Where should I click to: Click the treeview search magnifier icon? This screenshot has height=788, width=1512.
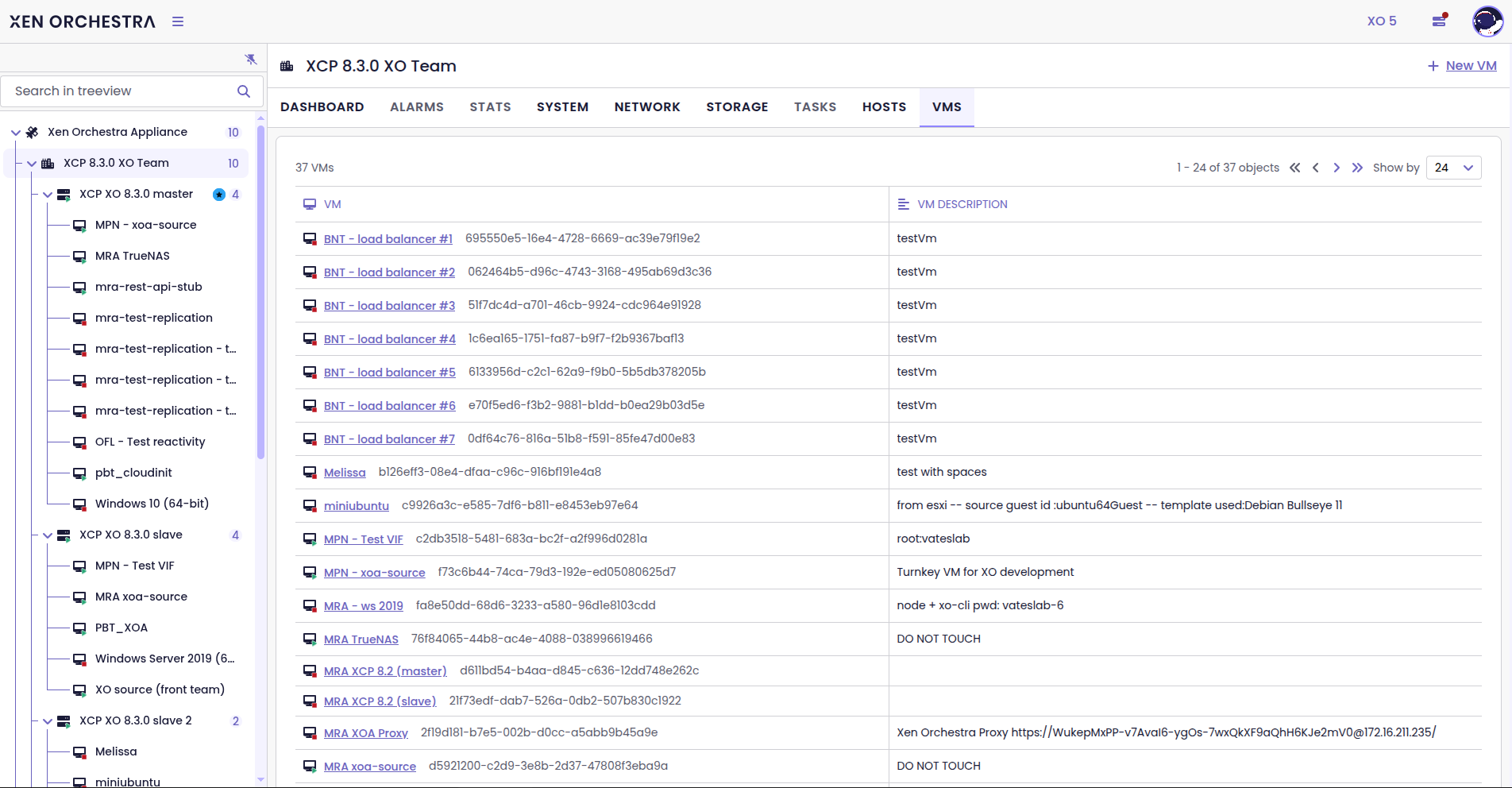pyautogui.click(x=244, y=91)
